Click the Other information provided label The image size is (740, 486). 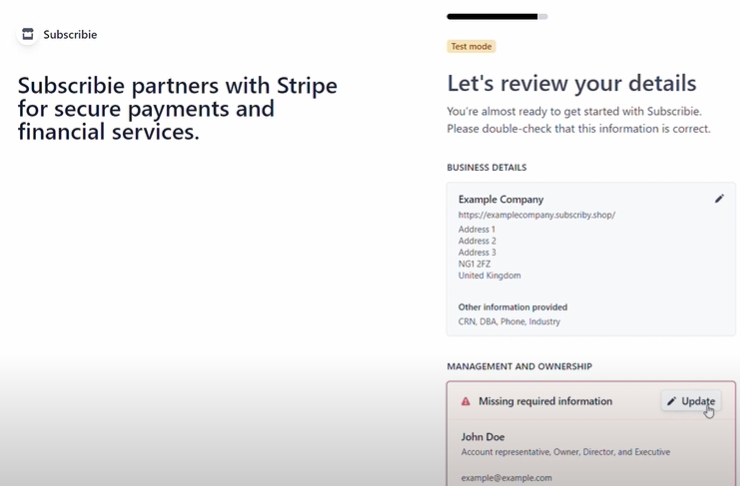pos(513,307)
